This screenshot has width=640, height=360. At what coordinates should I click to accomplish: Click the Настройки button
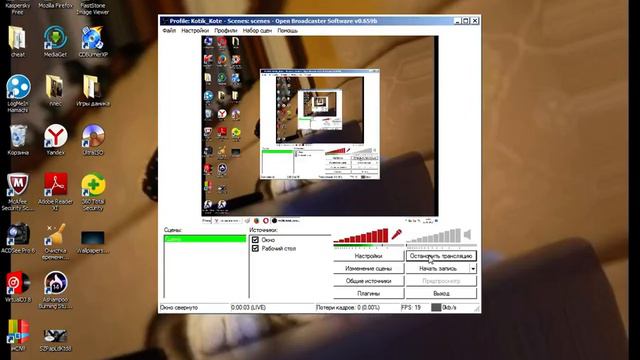369,256
